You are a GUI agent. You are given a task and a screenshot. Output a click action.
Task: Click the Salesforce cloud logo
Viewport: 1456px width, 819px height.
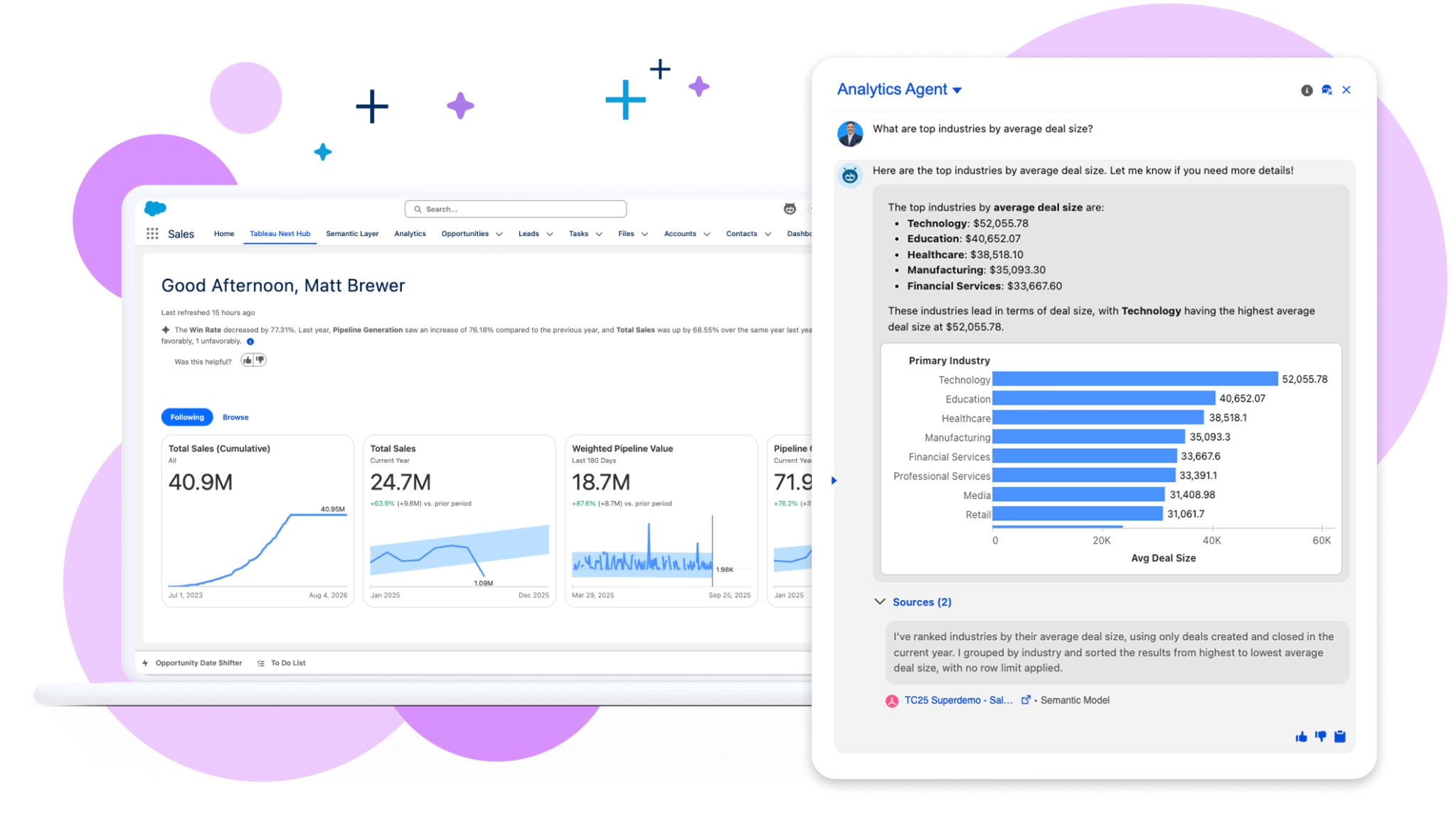pos(155,208)
